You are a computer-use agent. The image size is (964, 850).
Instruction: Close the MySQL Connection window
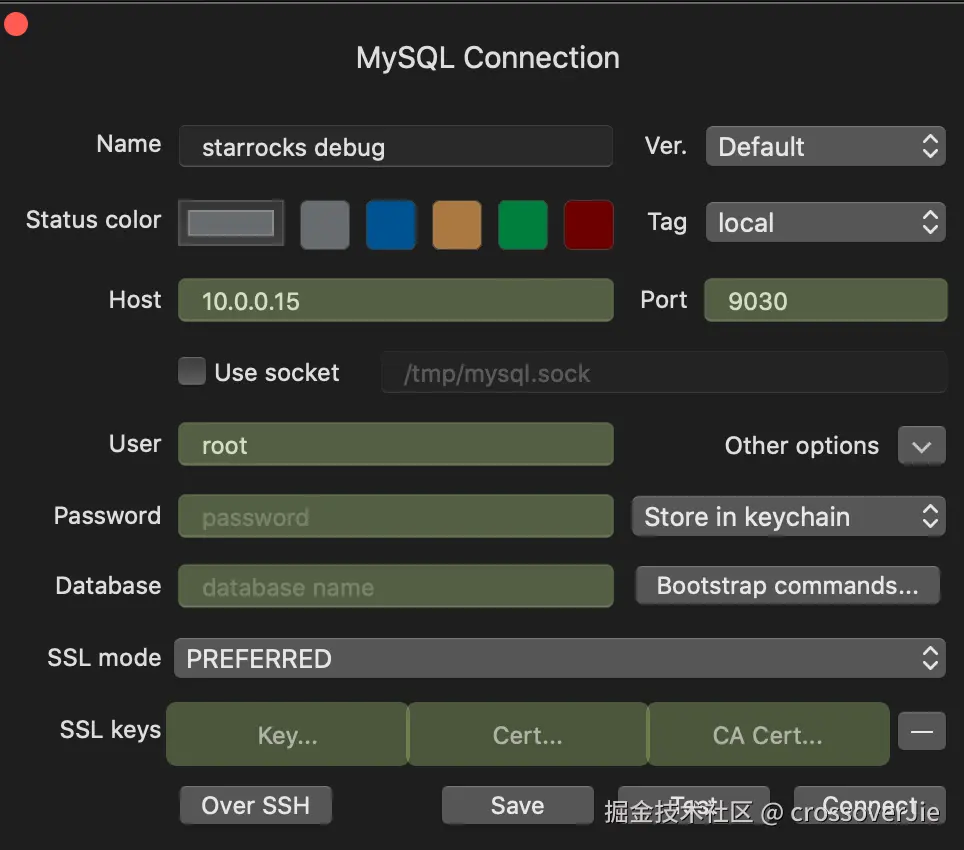[15, 23]
